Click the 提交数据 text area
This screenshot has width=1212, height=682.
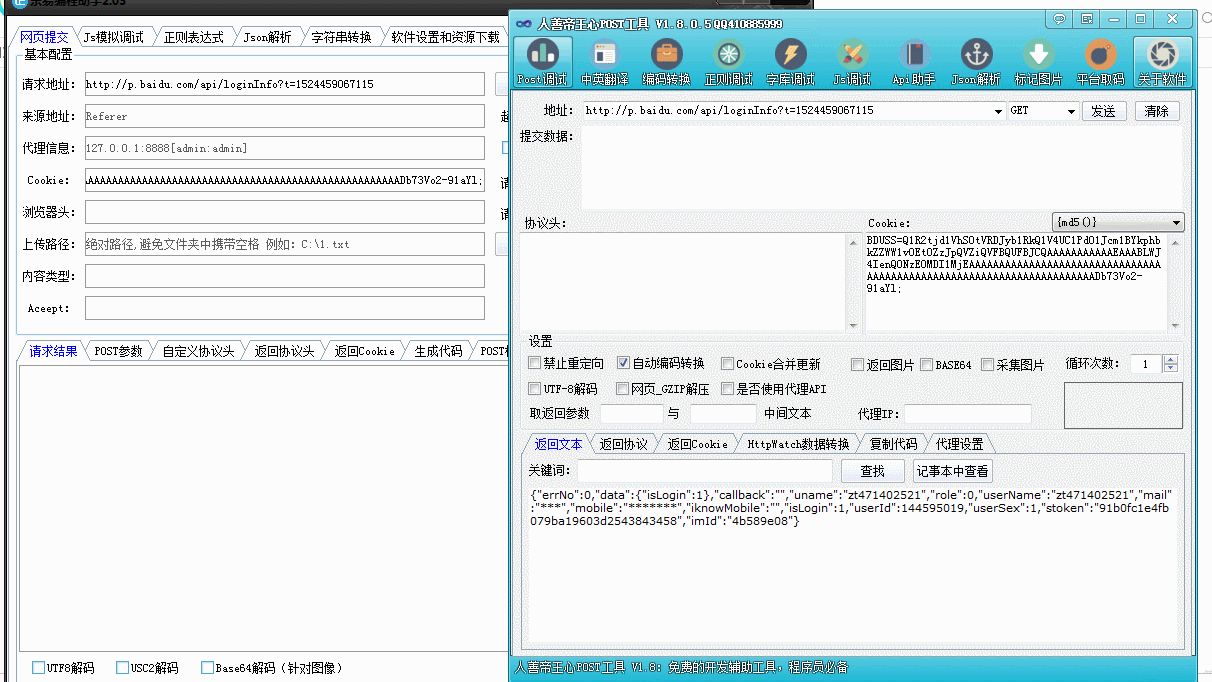[881, 168]
